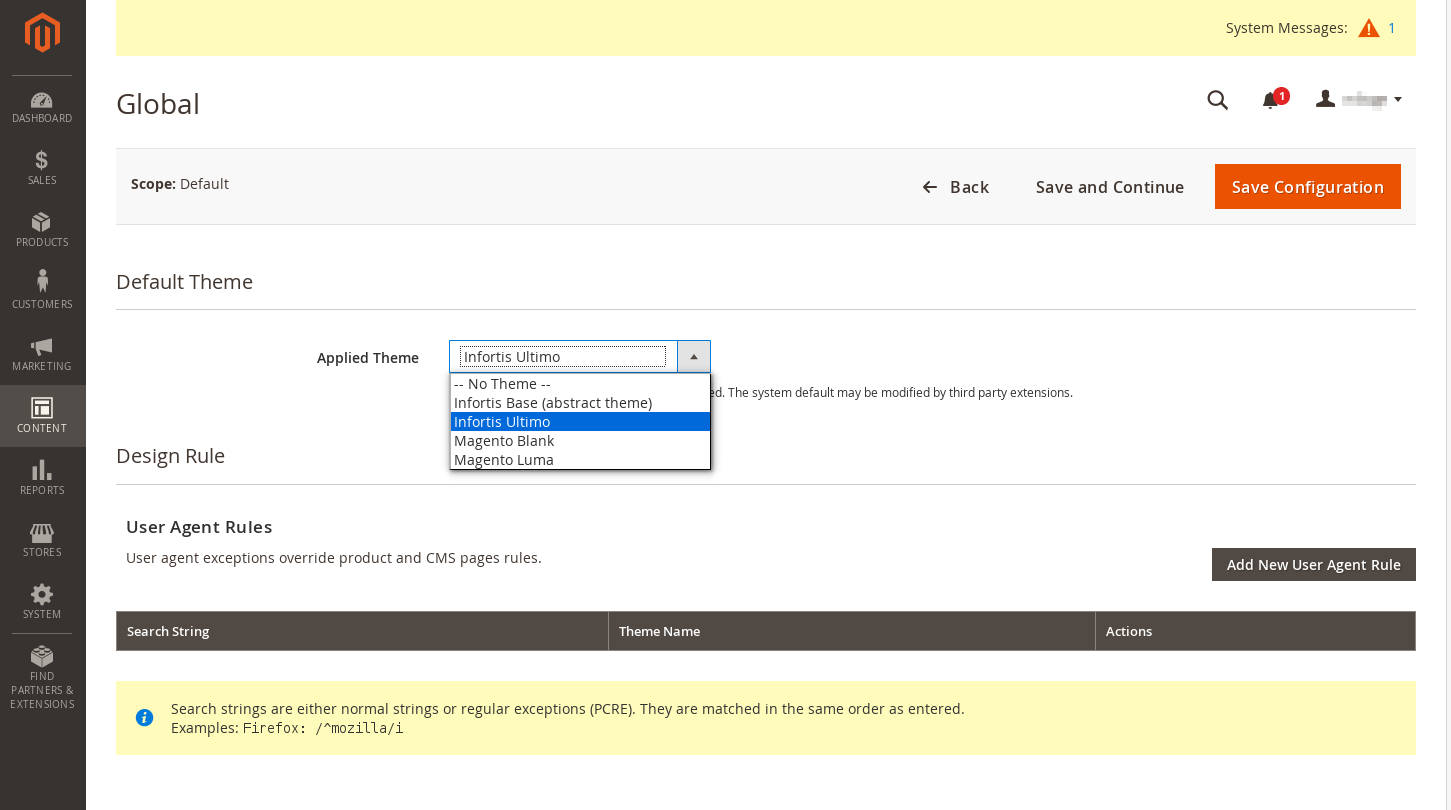
Task: Click the Search String column header
Action: 362,631
